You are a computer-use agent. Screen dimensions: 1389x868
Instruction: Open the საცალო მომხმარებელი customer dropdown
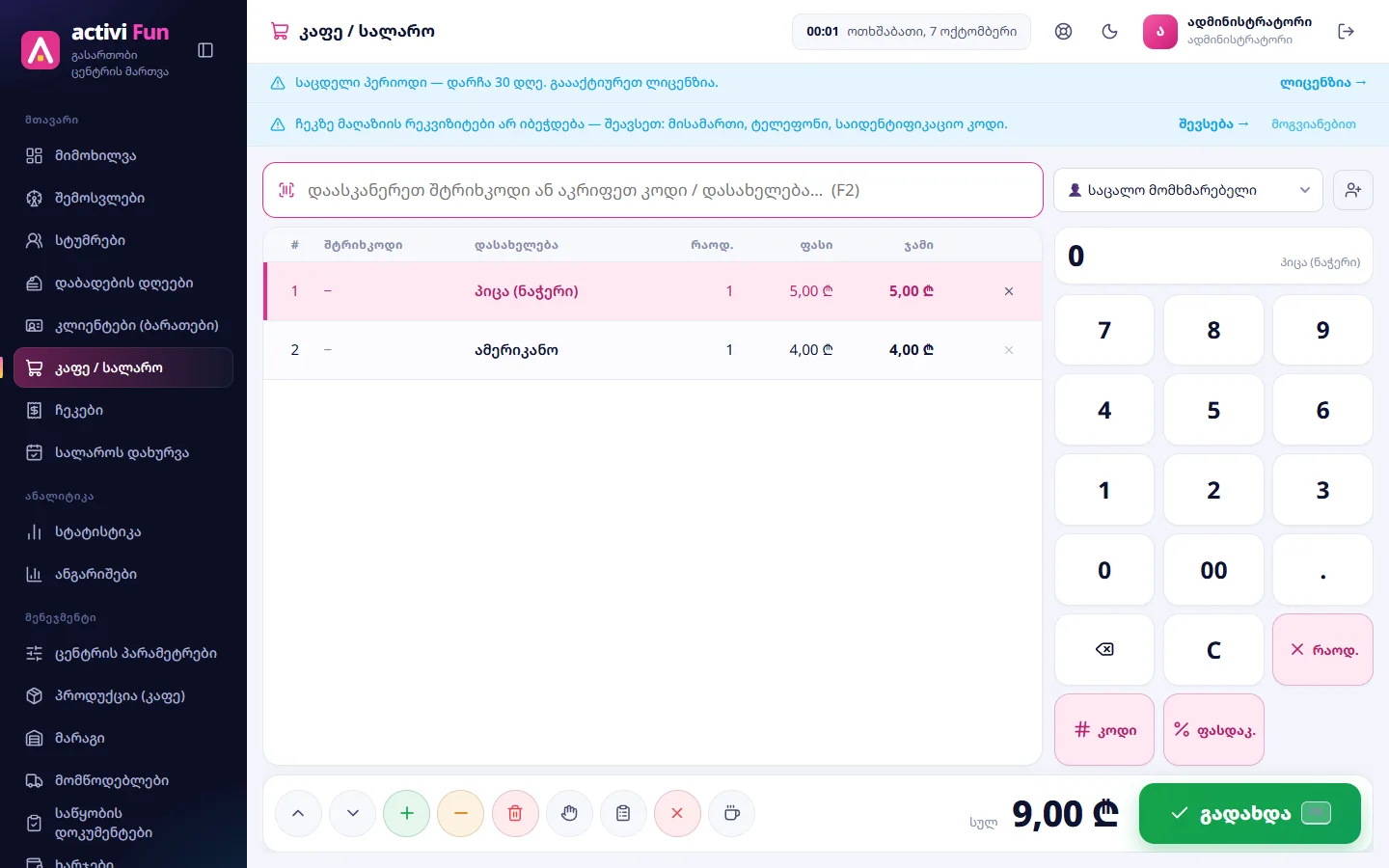pyautogui.click(x=1187, y=190)
